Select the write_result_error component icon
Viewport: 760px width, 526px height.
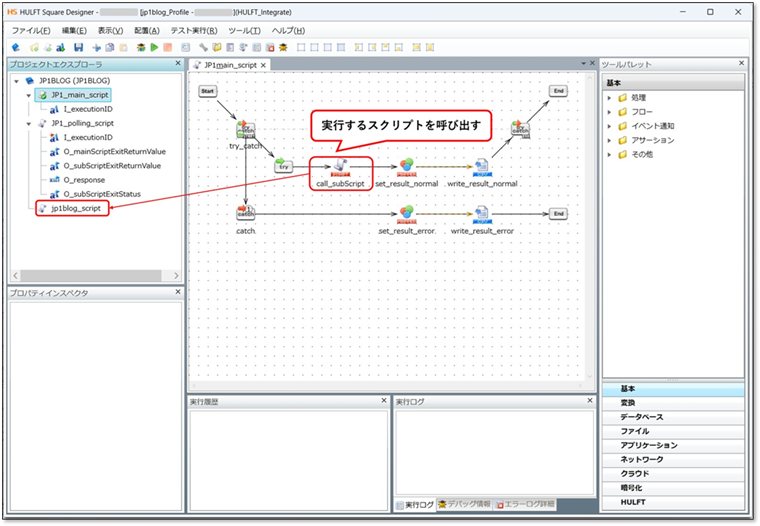coord(482,213)
